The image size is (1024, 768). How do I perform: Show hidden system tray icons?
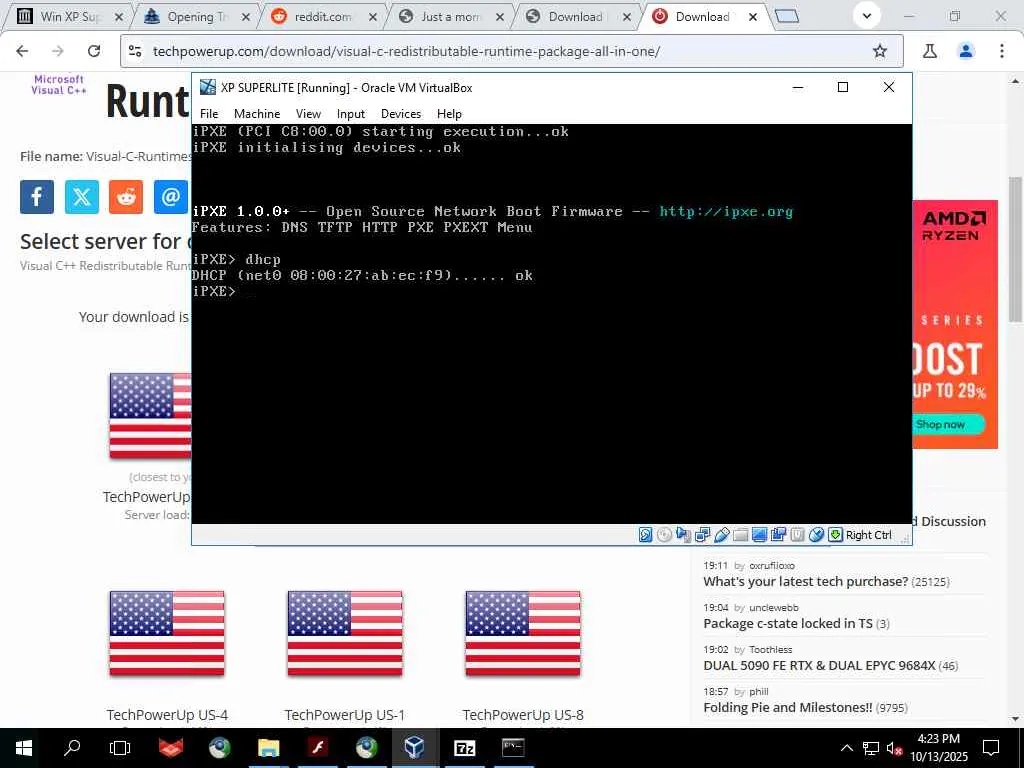846,748
